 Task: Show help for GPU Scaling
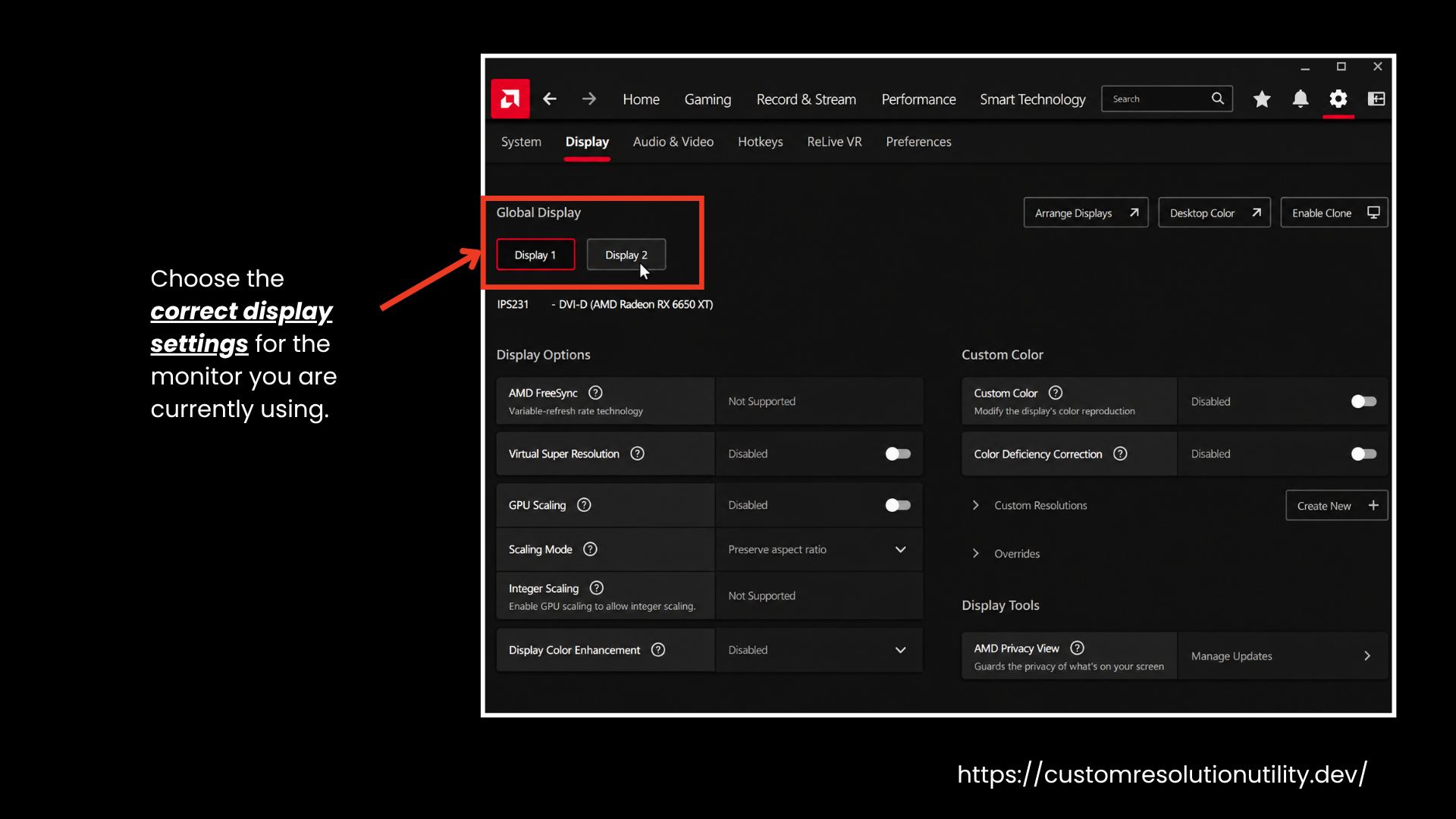pos(584,505)
